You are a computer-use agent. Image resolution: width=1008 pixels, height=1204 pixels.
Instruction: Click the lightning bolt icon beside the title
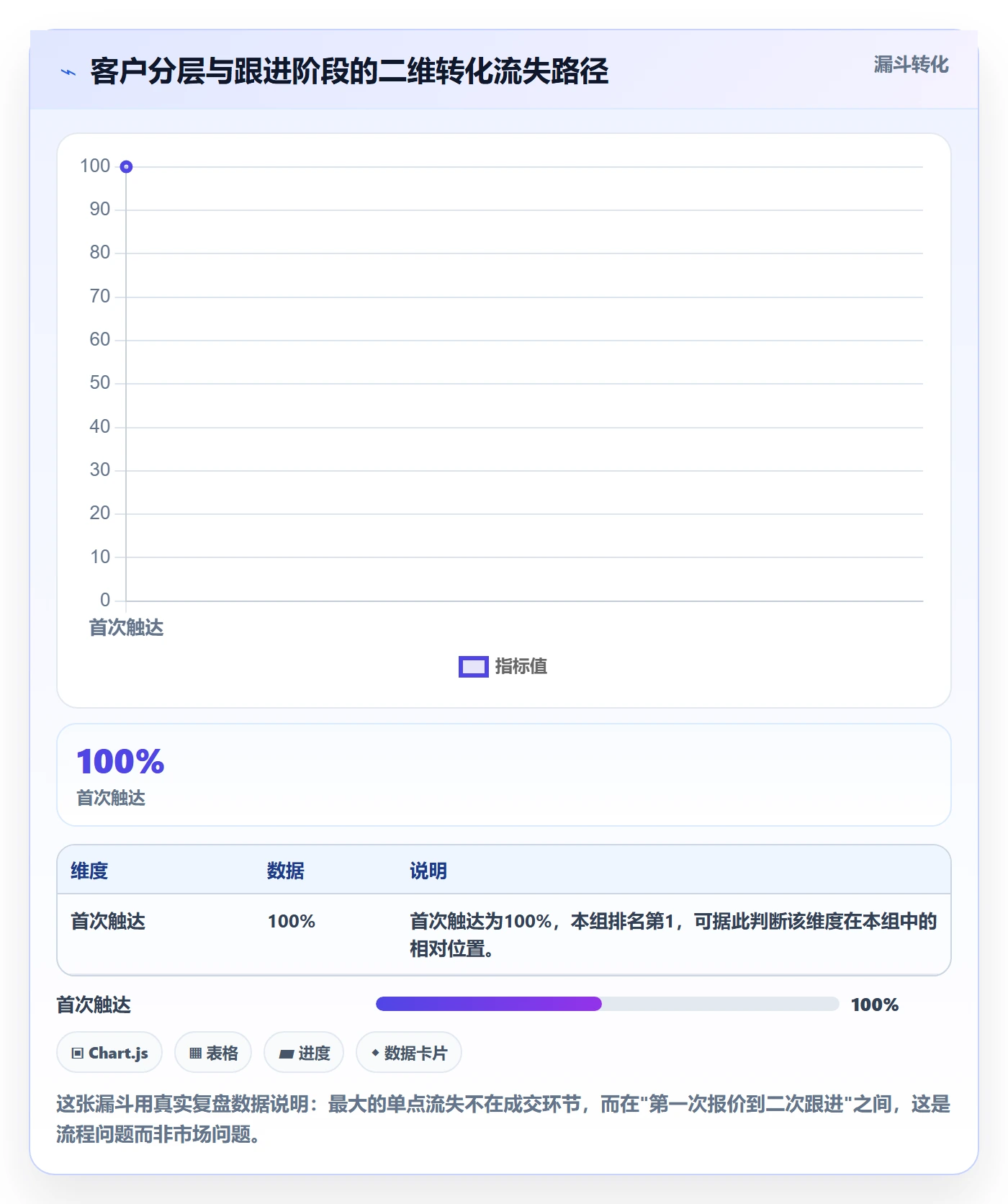point(68,72)
